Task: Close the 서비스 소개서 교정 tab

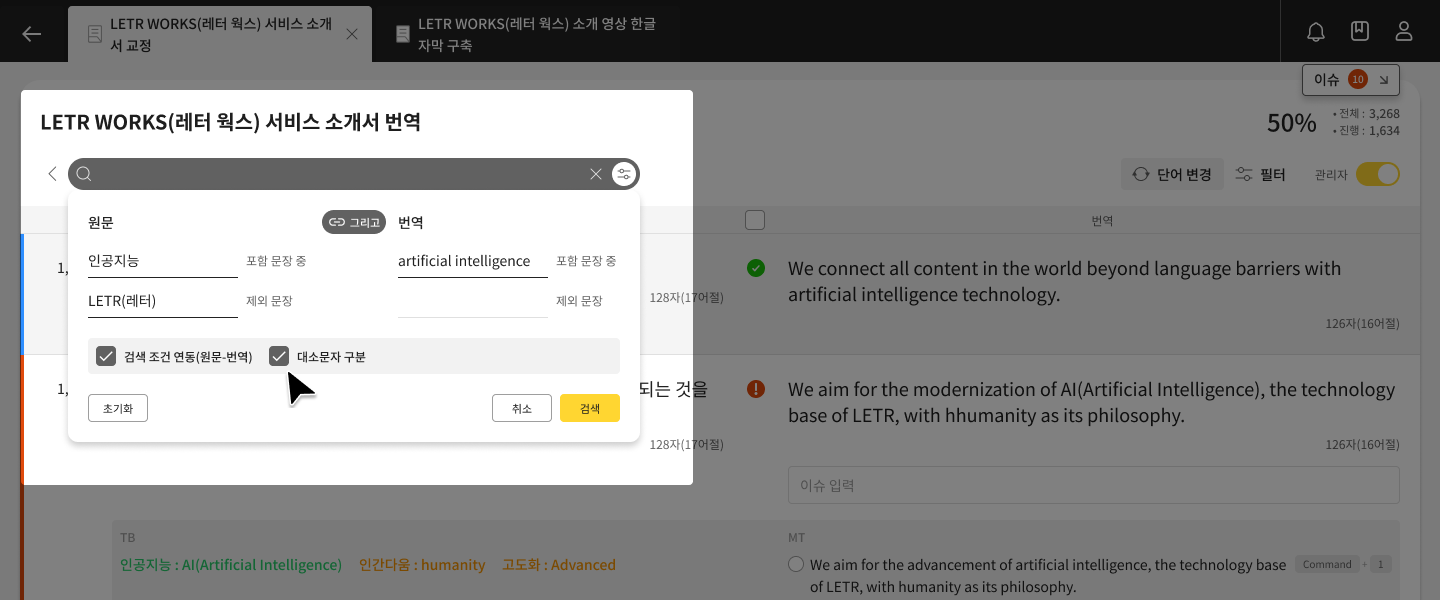Action: [x=351, y=34]
